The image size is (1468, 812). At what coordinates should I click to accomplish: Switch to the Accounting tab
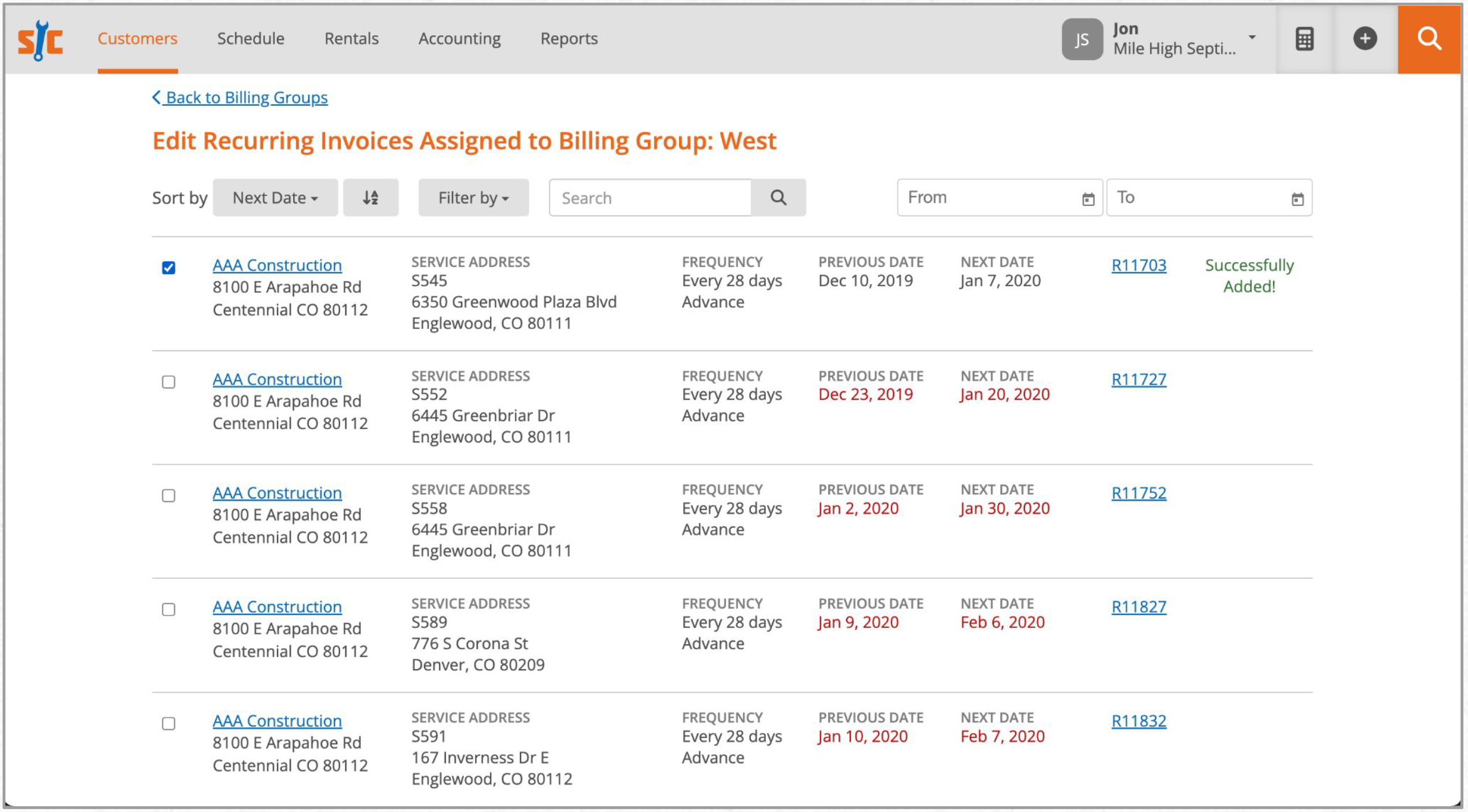tap(459, 38)
